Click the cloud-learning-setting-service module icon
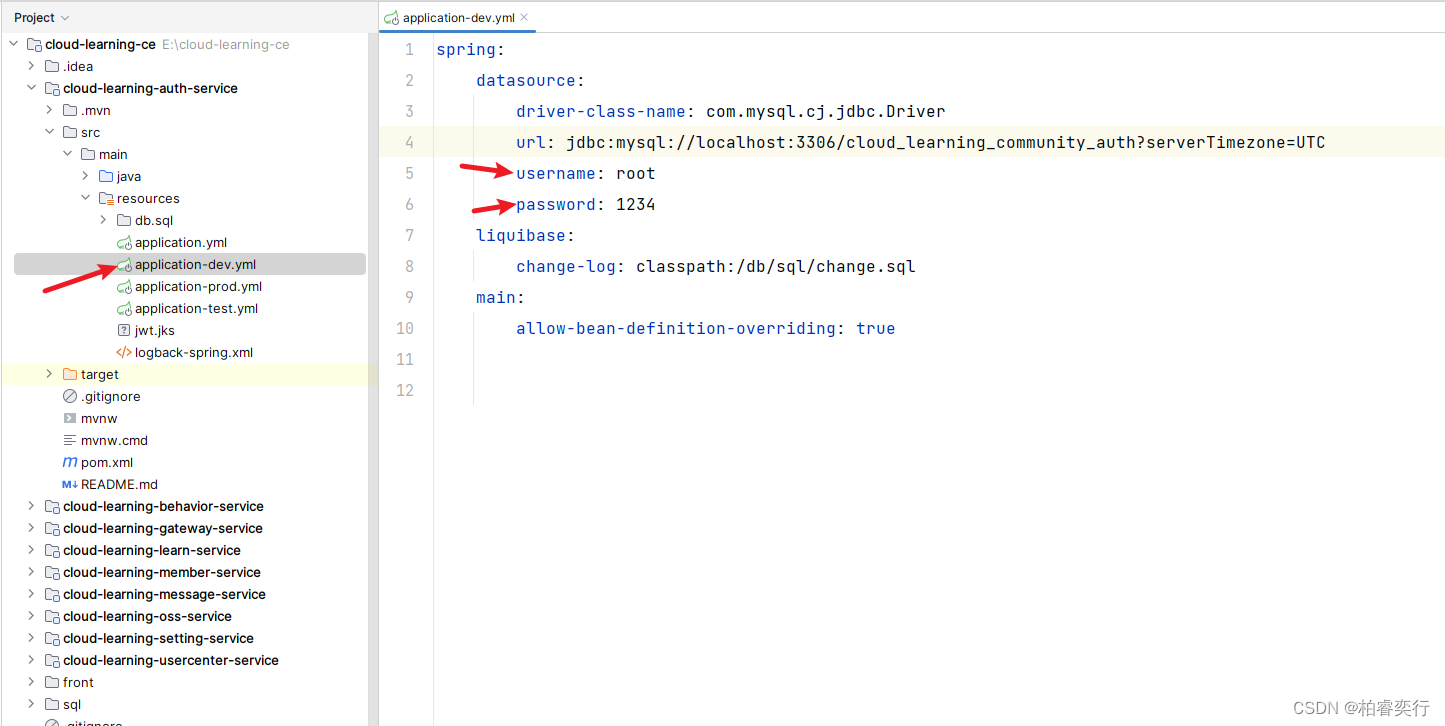The image size is (1445, 726). [x=52, y=638]
